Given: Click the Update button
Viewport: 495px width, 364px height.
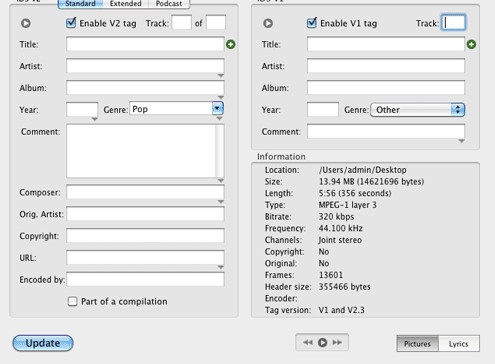Looking at the screenshot, I should [x=43, y=343].
